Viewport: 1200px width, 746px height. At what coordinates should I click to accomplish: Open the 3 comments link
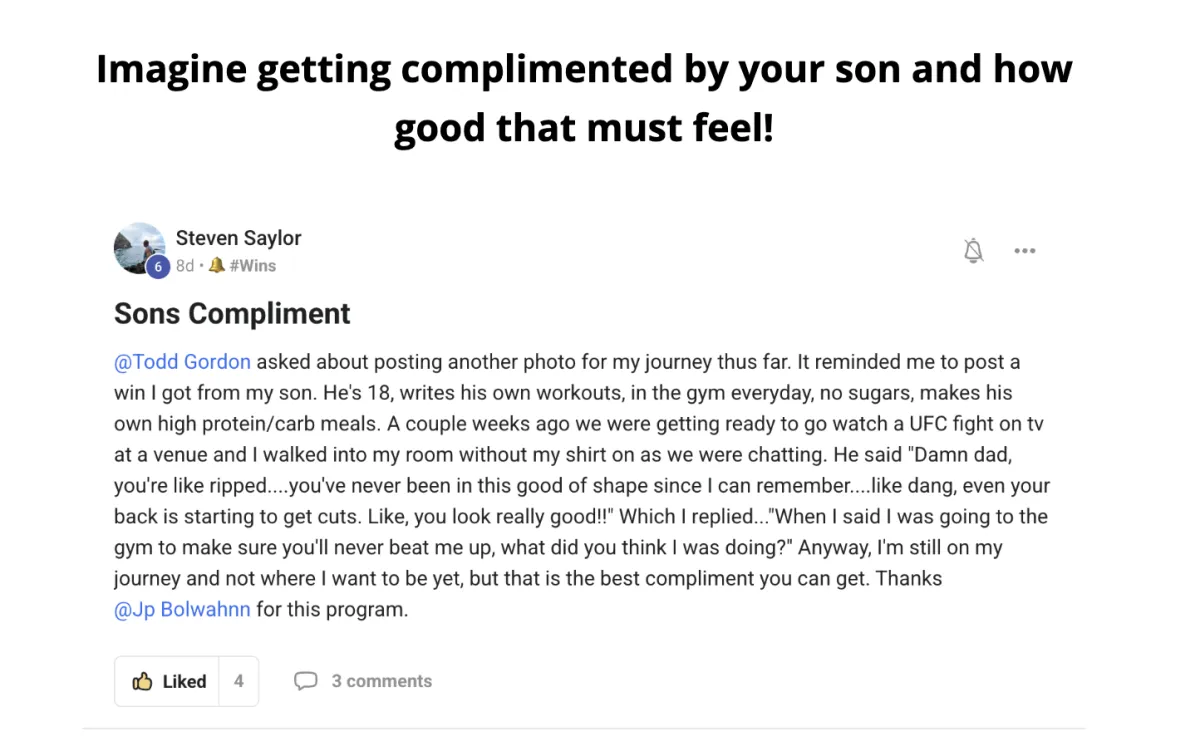382,682
